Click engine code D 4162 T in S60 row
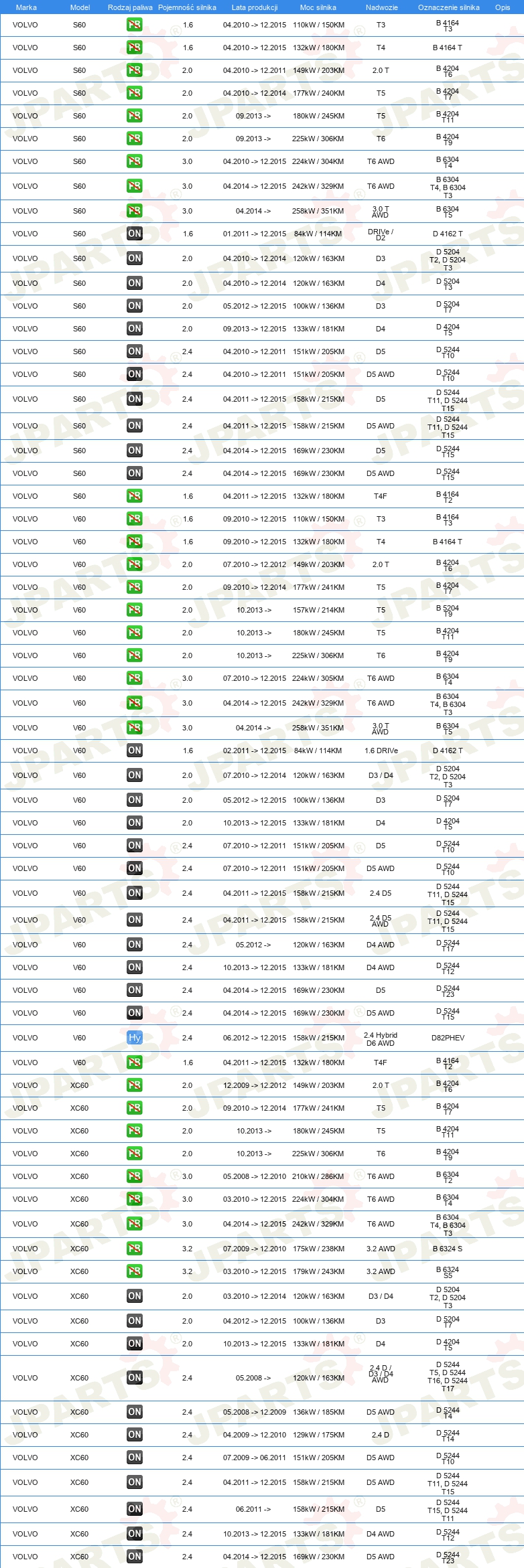The height and width of the screenshot is (1568, 524). (448, 234)
